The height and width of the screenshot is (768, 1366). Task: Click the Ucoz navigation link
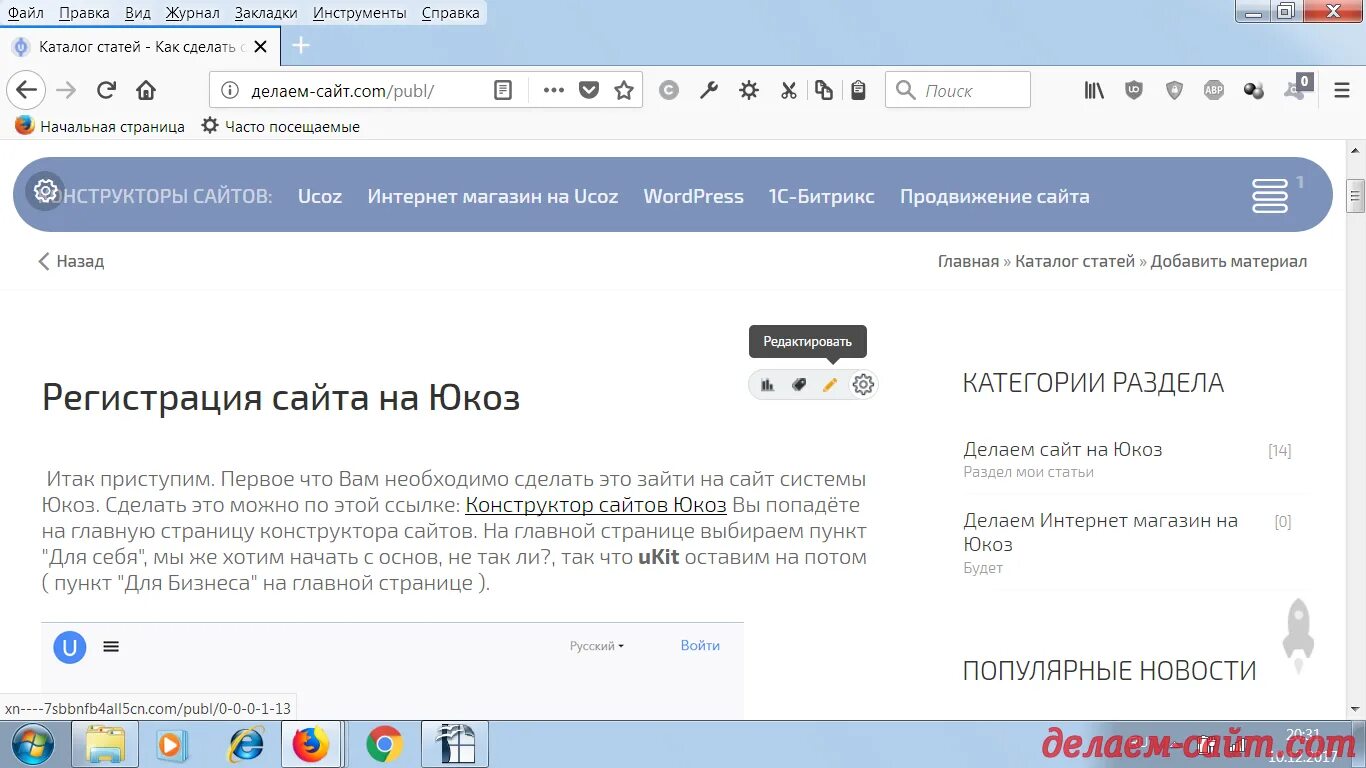click(320, 197)
